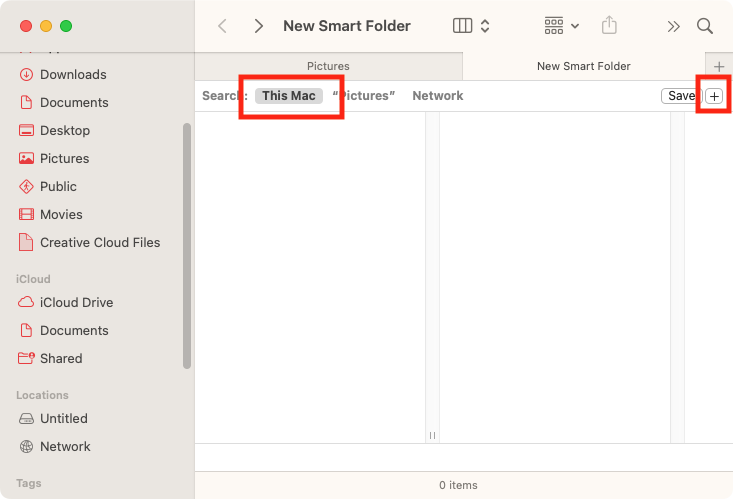This screenshot has width=733, height=499.
Task: Click the Creative Cloud Files document icon
Action: (x=26, y=242)
